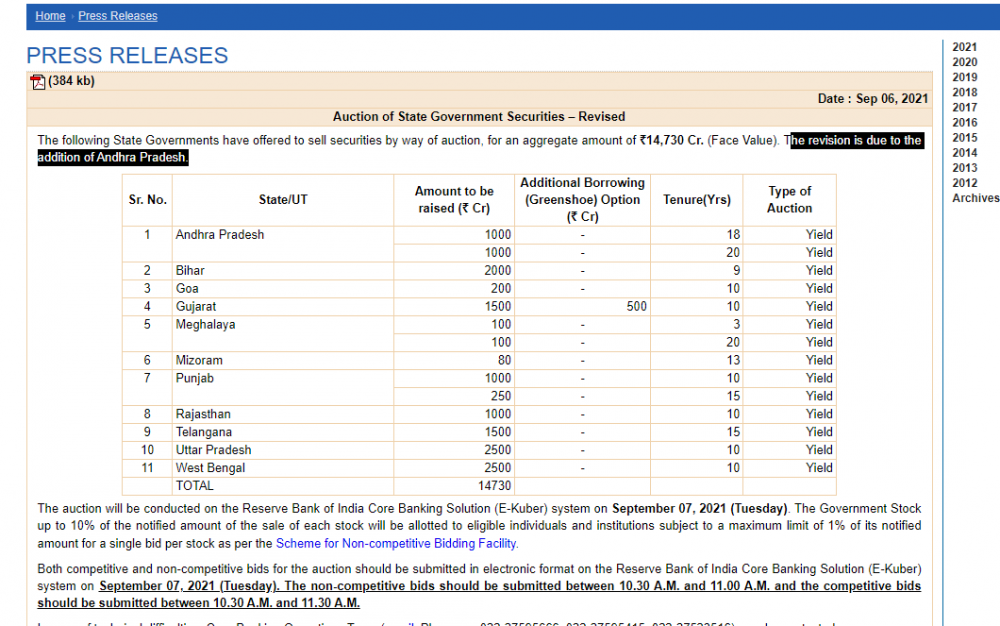Viewport: 1000px width, 626px height.
Task: Select year 2017 in archive list
Action: pyautogui.click(x=964, y=108)
